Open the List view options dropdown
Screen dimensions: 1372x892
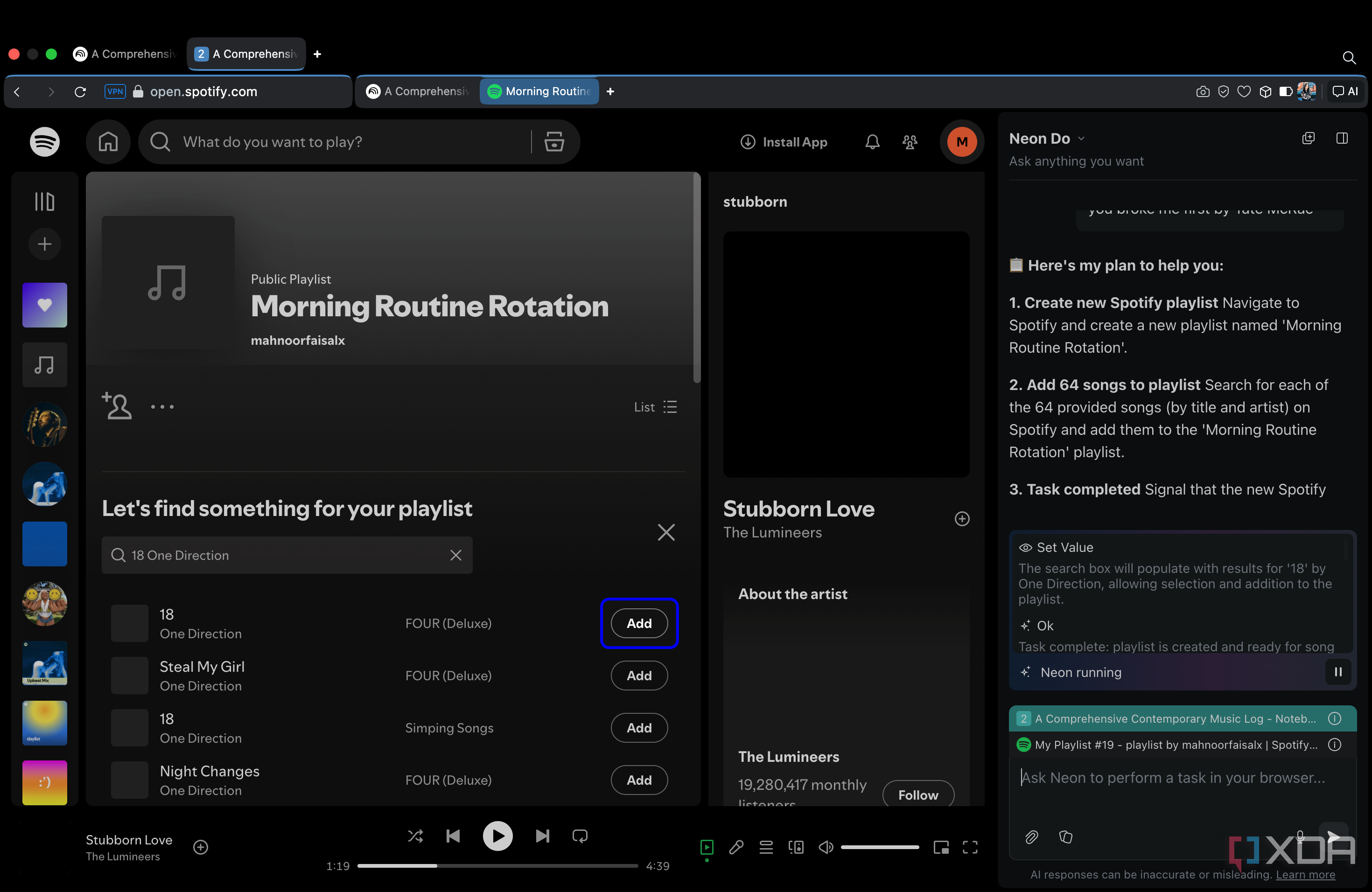click(x=656, y=407)
